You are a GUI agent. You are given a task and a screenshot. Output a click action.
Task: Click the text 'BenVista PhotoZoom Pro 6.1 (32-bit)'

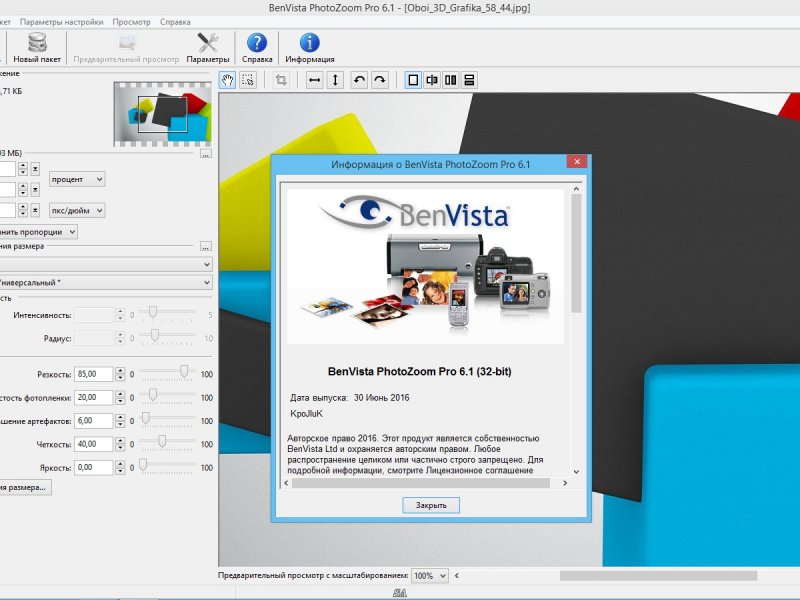click(419, 371)
